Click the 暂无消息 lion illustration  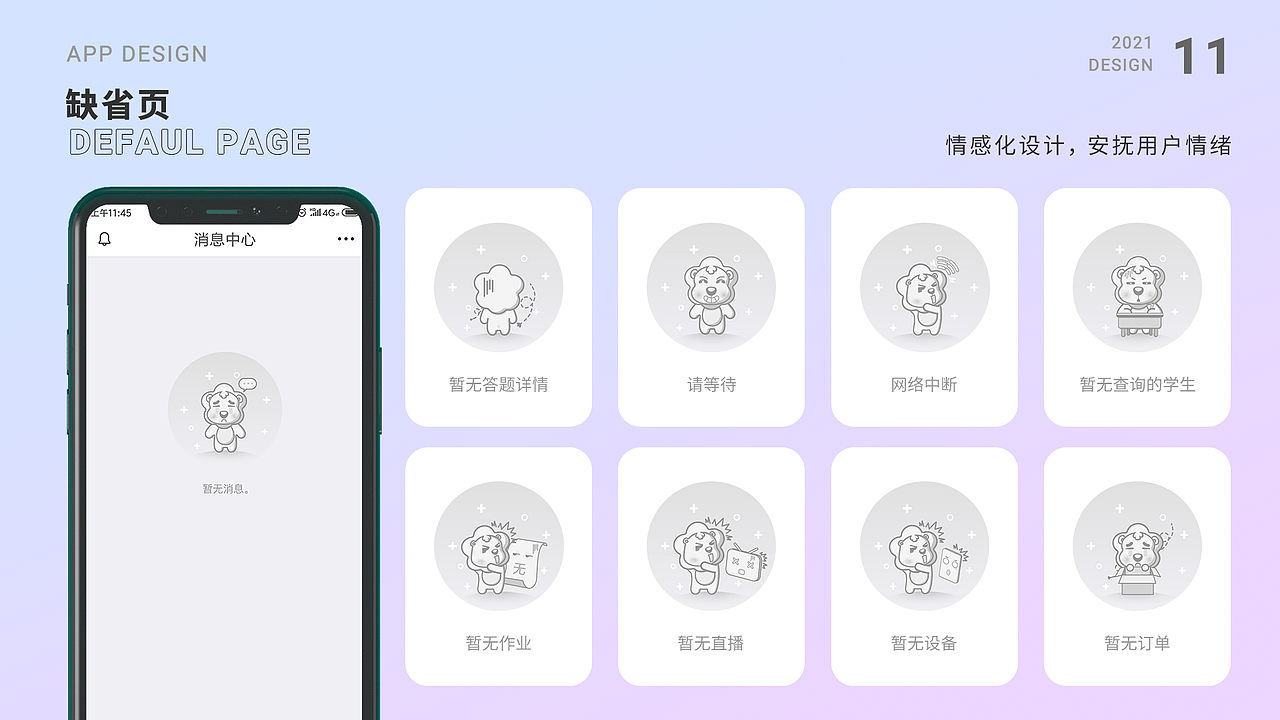(x=225, y=409)
